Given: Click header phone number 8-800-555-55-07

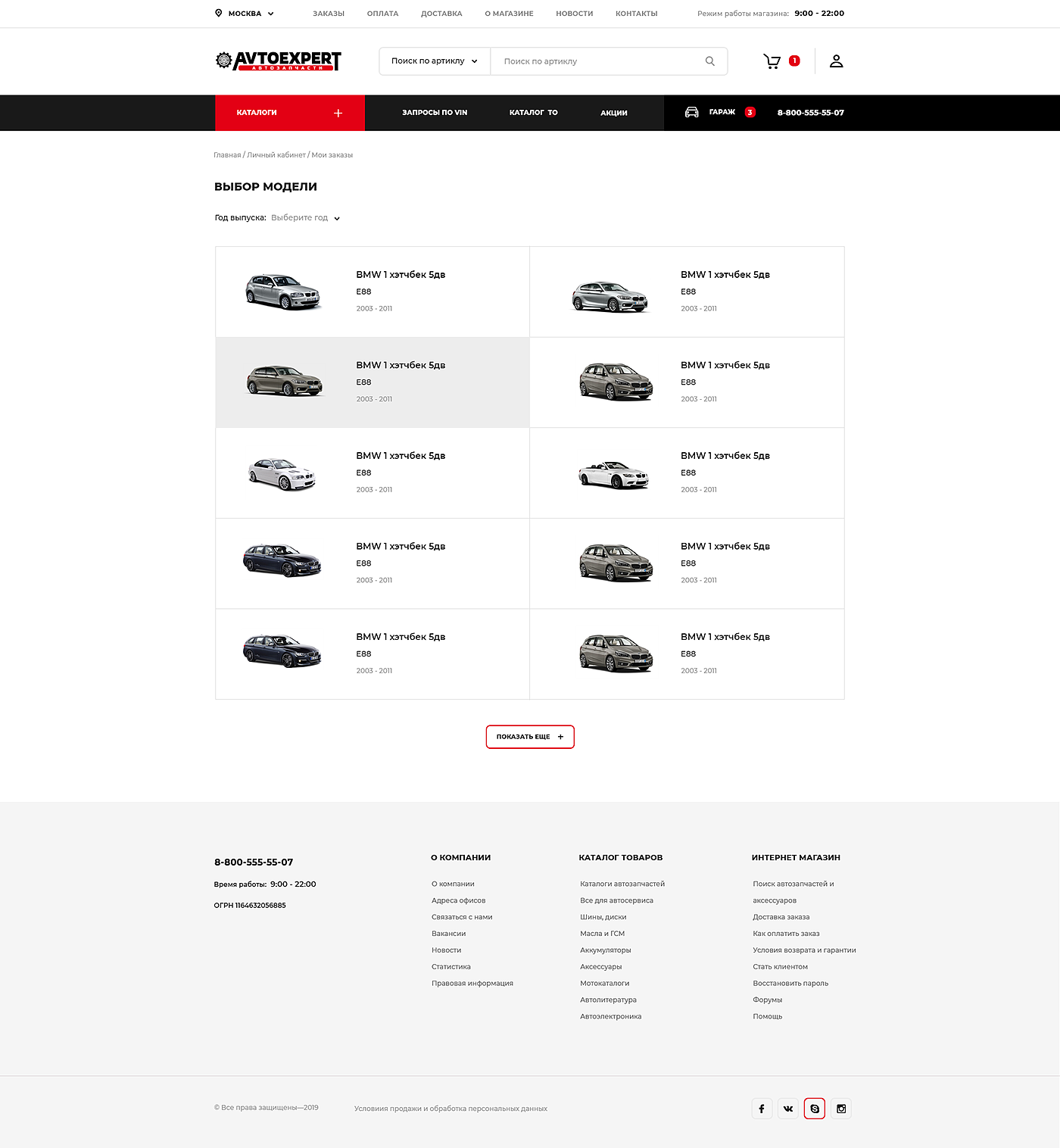Looking at the screenshot, I should [x=811, y=113].
